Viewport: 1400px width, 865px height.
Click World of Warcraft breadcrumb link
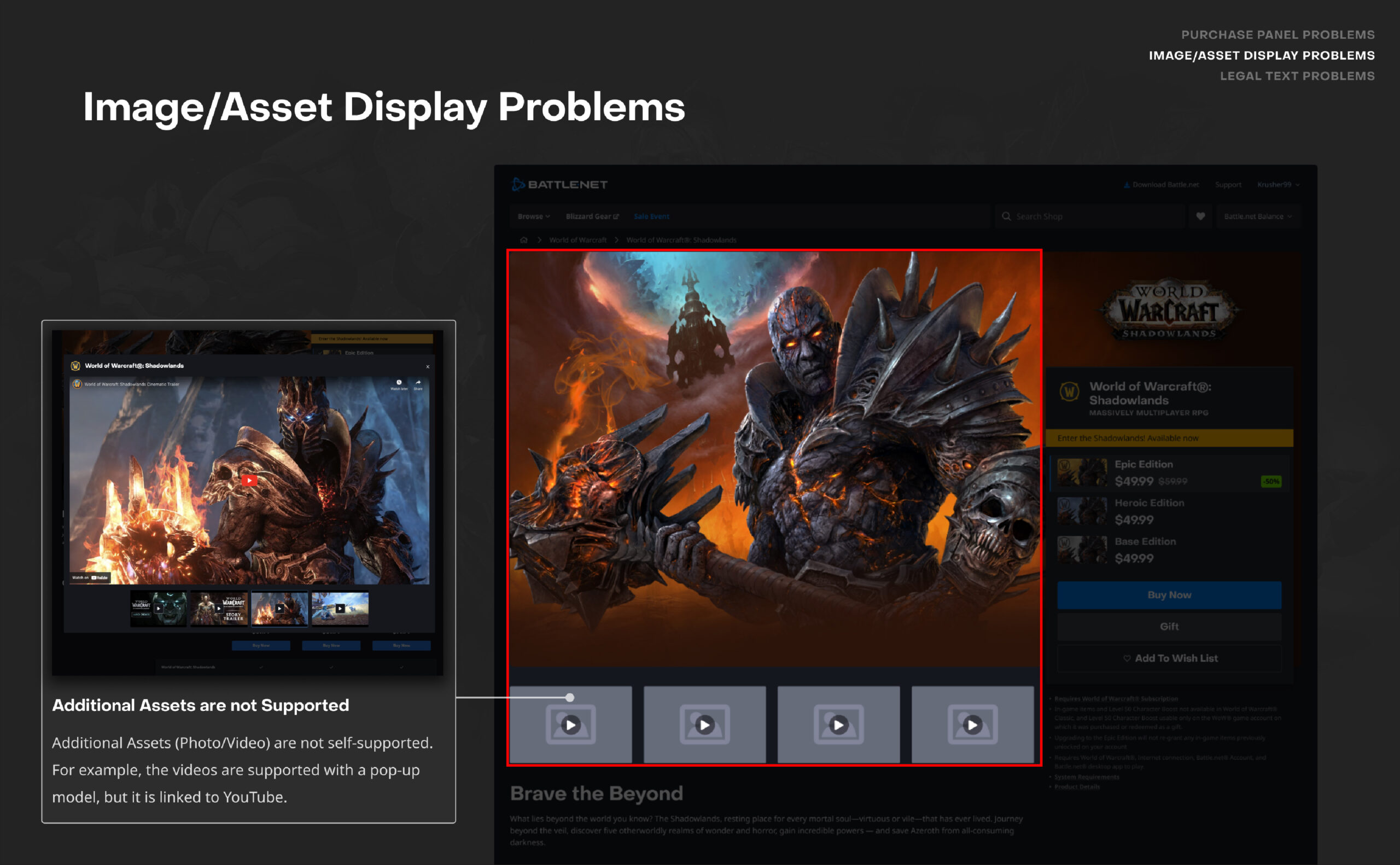tap(577, 239)
